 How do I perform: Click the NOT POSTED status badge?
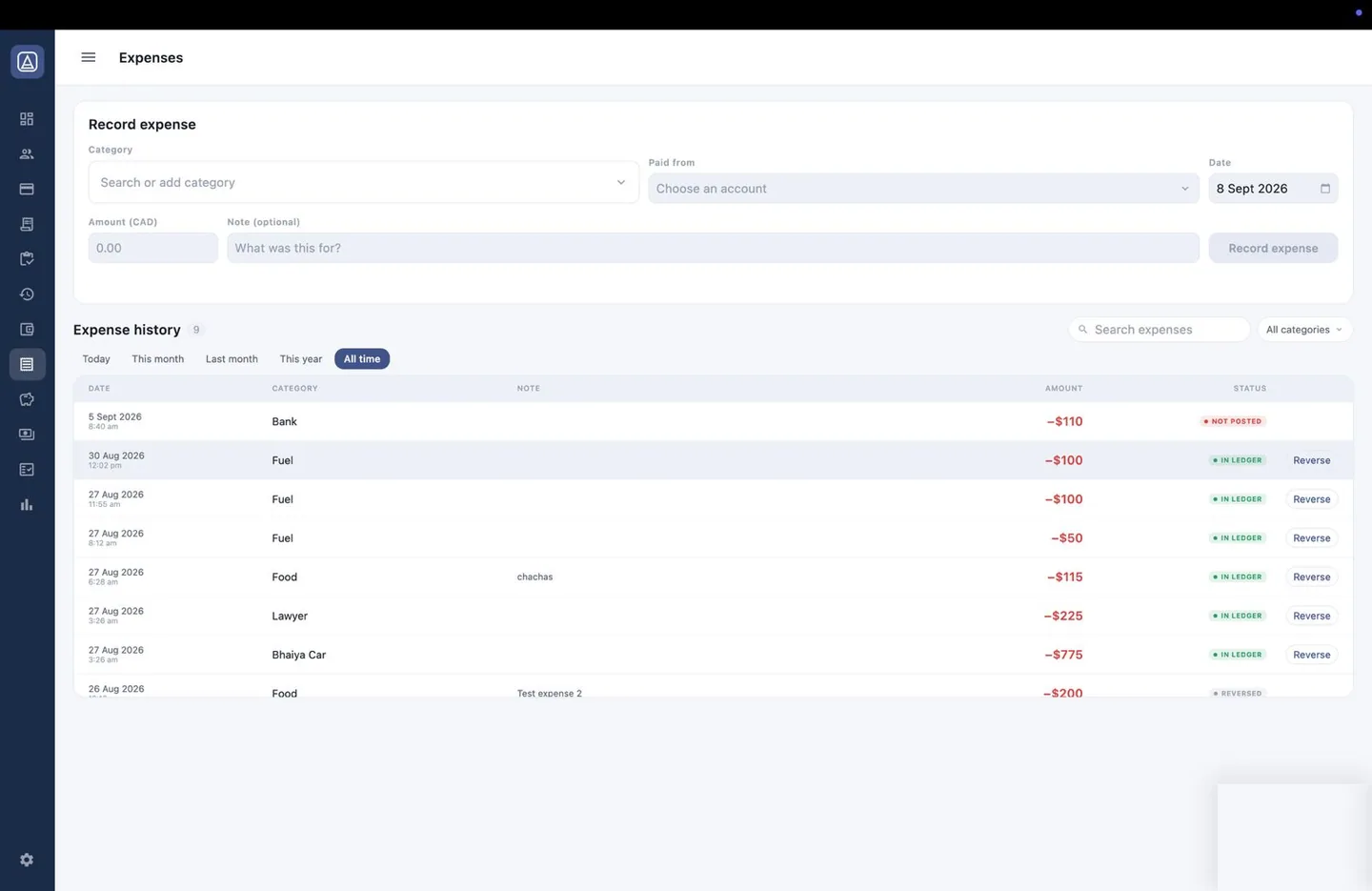pos(1233,421)
